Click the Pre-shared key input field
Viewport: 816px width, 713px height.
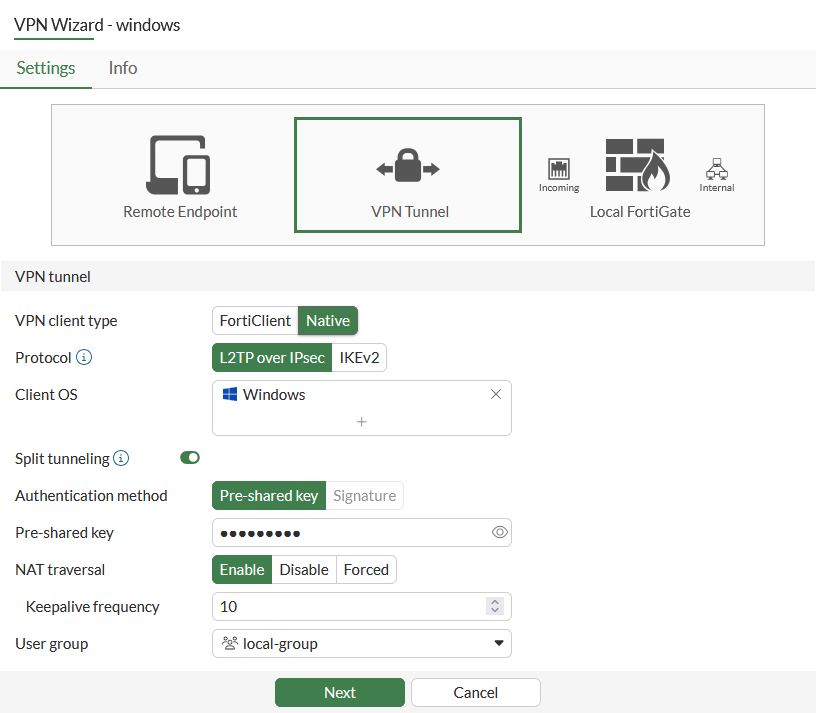pos(362,532)
